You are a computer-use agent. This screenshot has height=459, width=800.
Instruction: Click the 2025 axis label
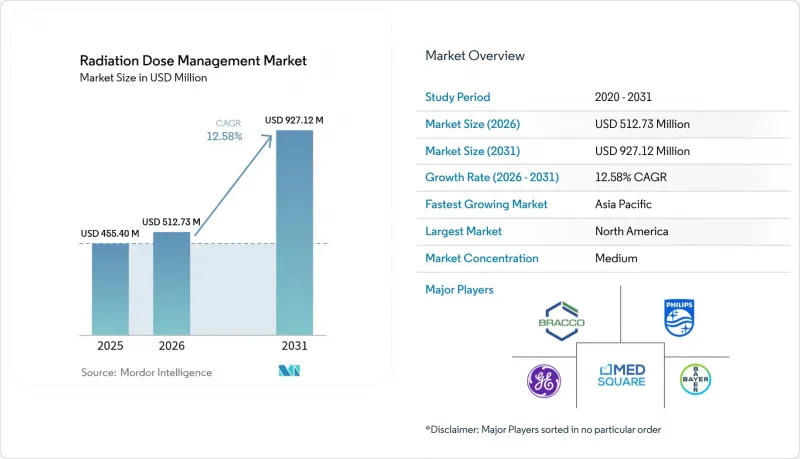[x=110, y=346]
